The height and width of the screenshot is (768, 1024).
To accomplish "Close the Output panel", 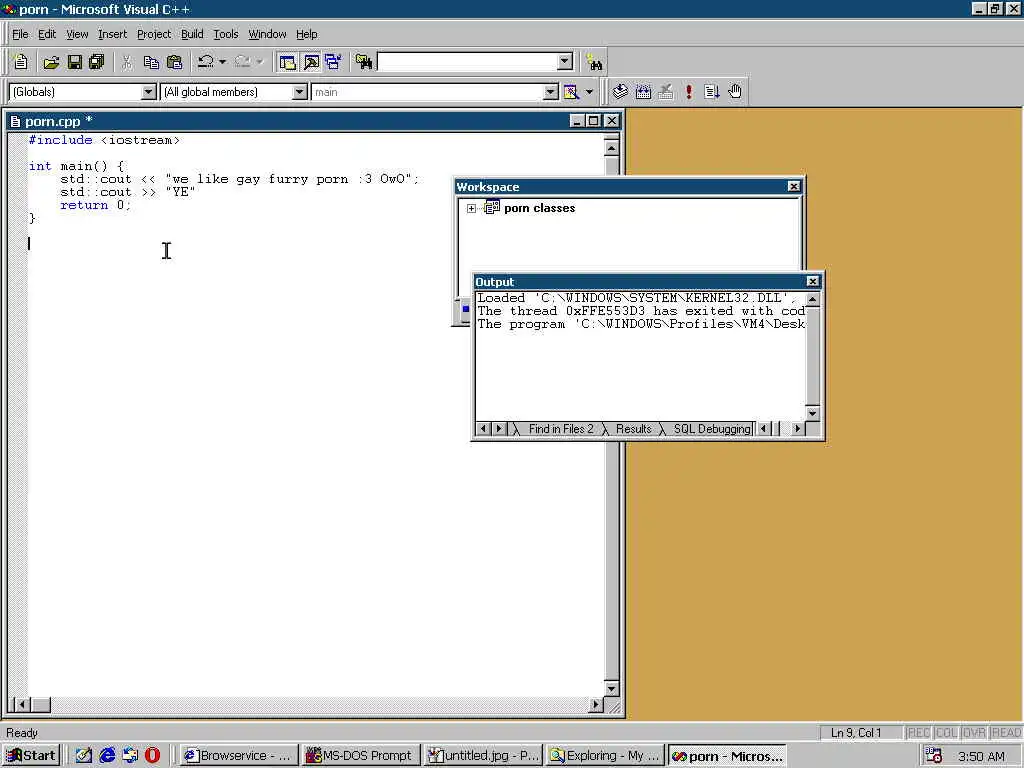I will coord(812,281).
